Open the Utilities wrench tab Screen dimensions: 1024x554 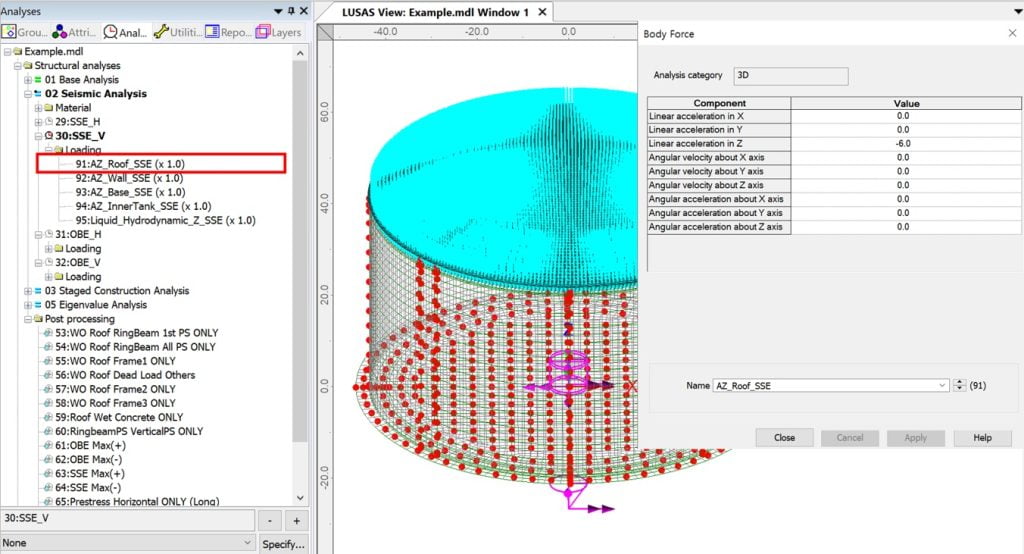(x=163, y=33)
